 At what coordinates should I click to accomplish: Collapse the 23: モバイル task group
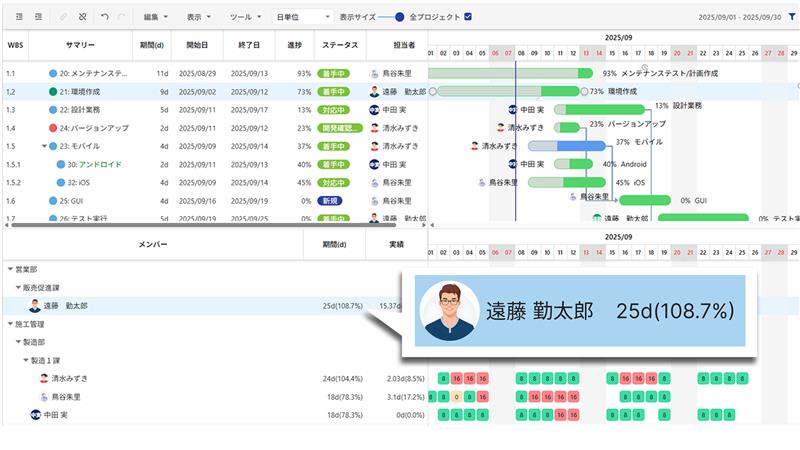43,146
